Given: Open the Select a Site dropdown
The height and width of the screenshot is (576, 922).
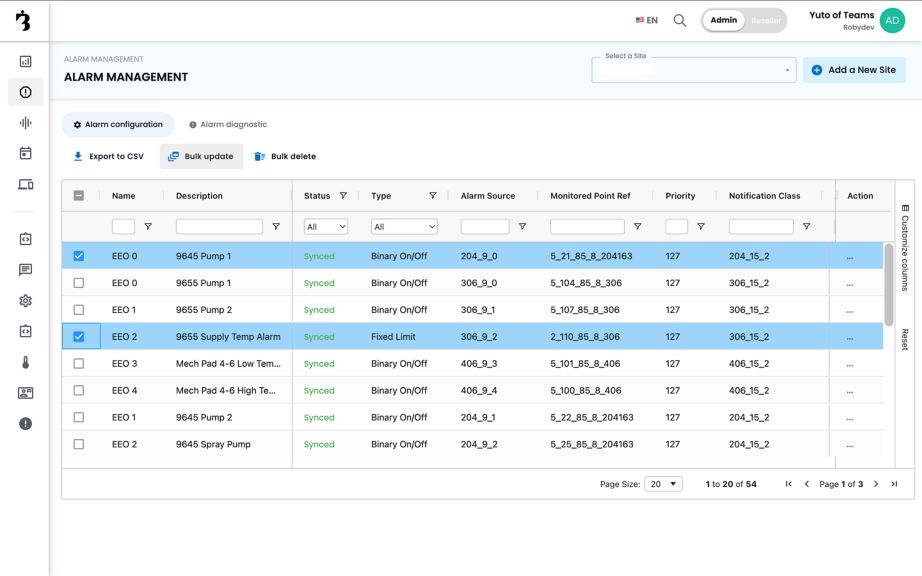Looking at the screenshot, I should [693, 70].
